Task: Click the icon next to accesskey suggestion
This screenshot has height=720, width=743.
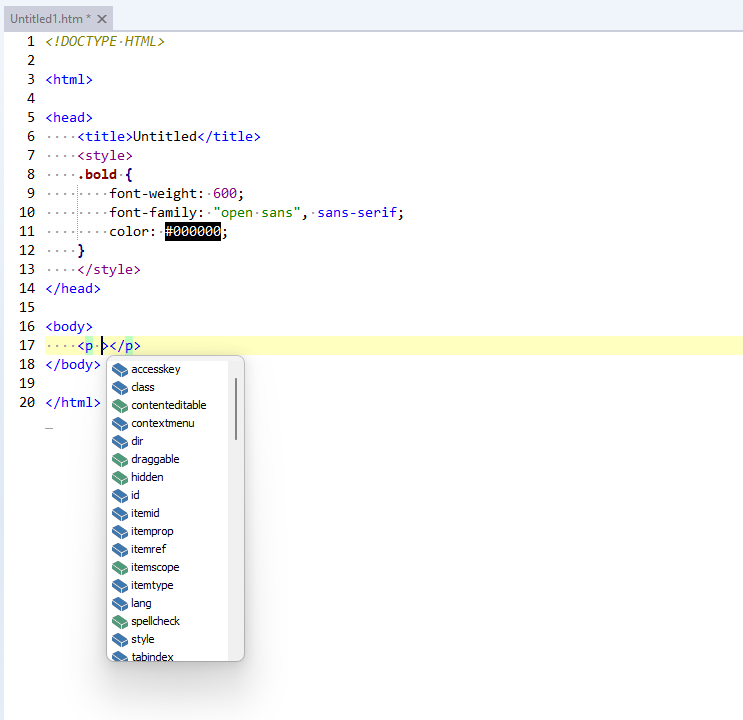Action: pyautogui.click(x=120, y=370)
